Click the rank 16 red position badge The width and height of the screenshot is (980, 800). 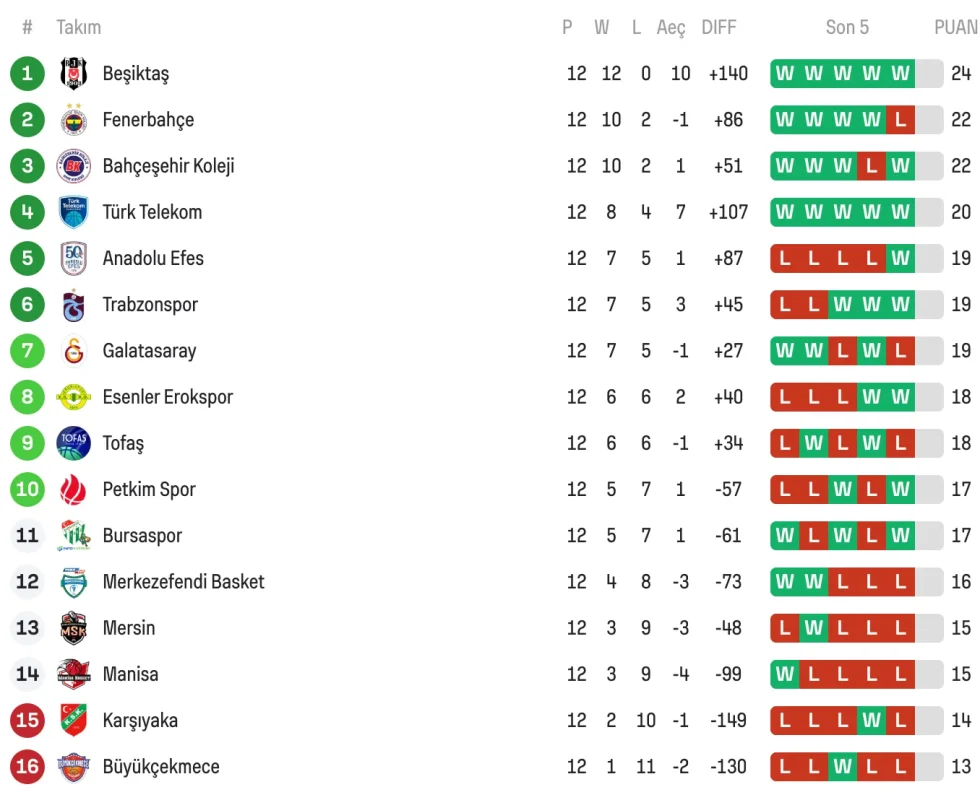27,767
